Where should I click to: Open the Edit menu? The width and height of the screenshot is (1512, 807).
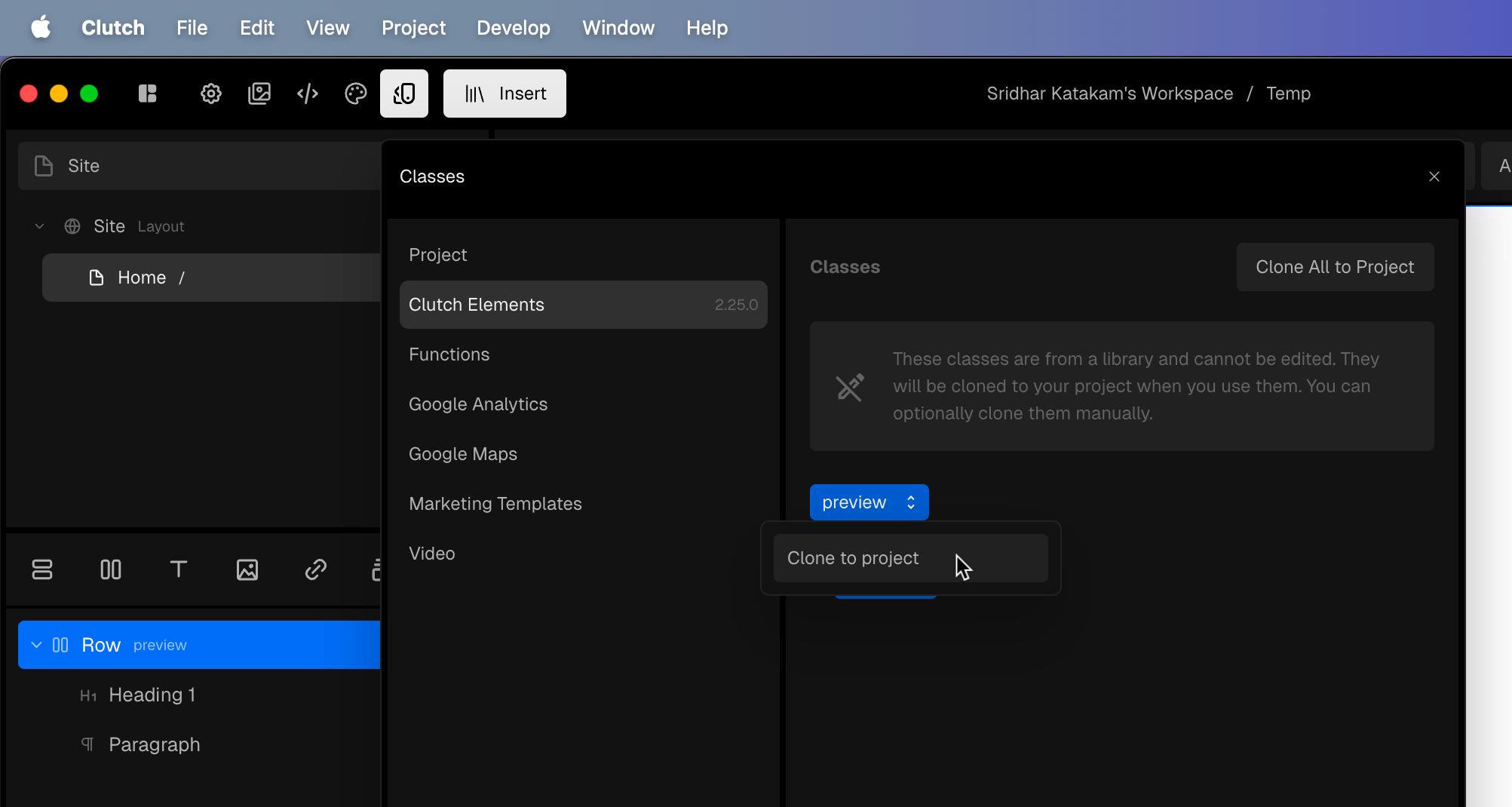[257, 28]
